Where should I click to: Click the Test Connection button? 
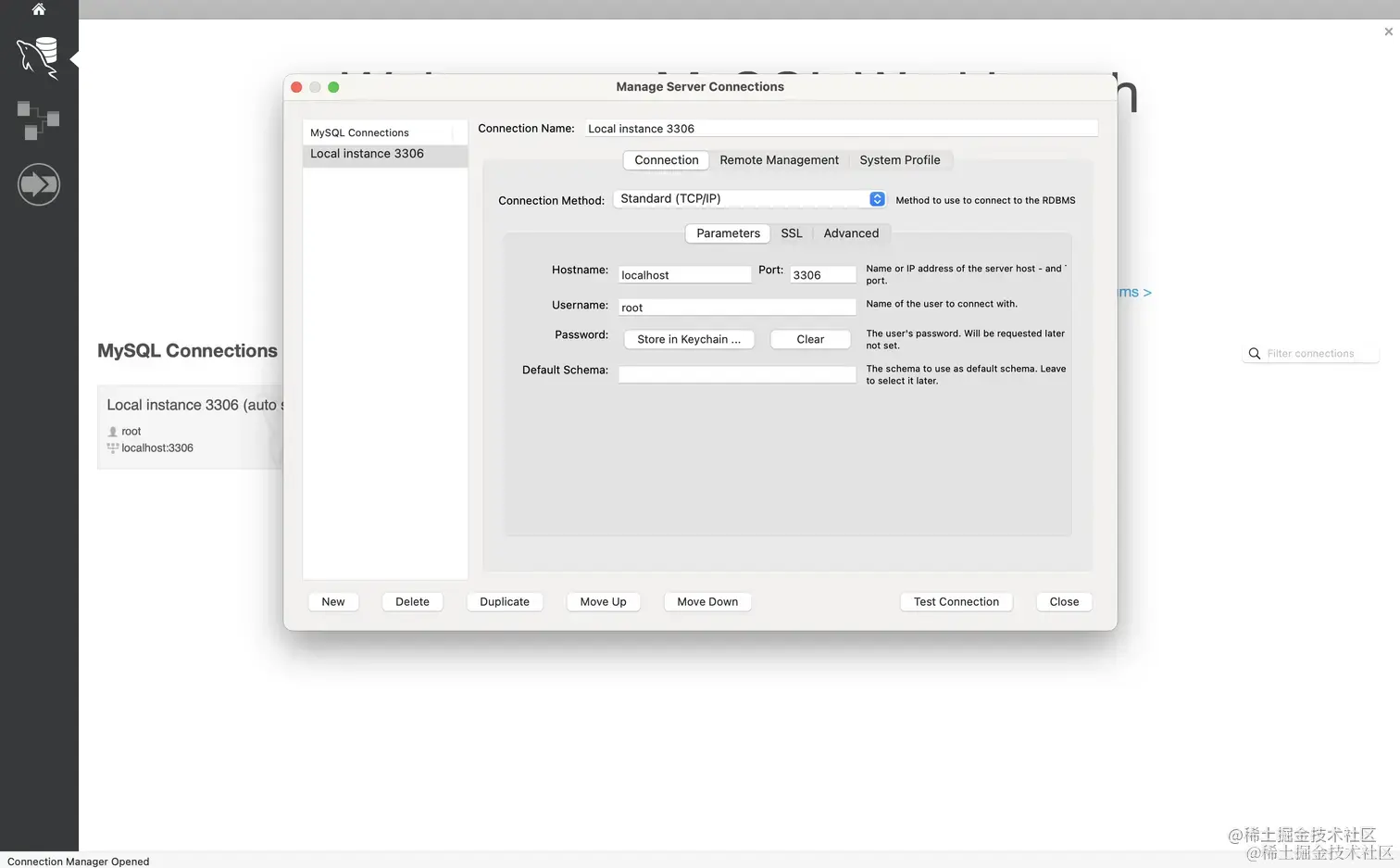(x=956, y=602)
